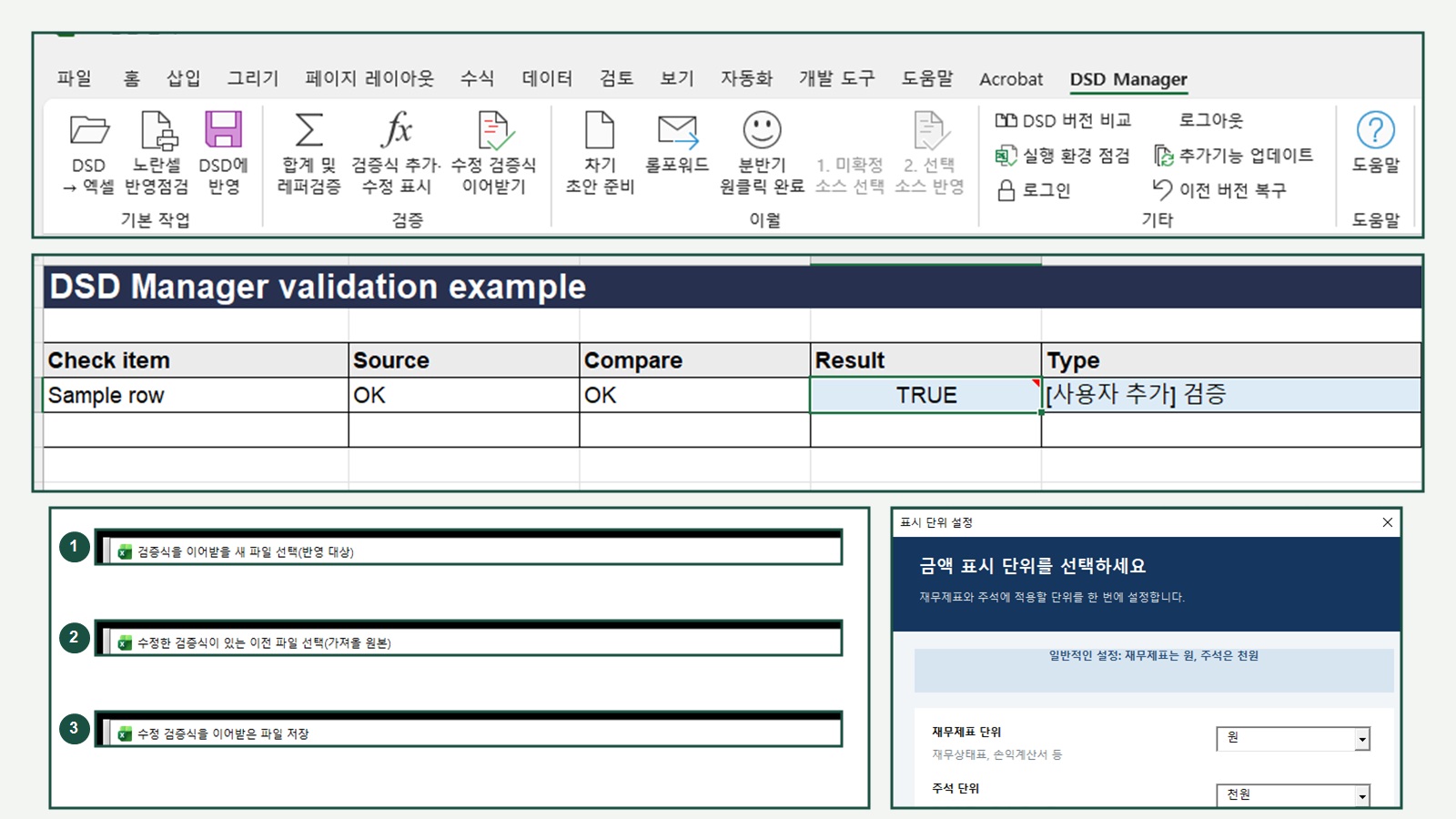
Task: Click step 3 파일 저장 dialog title
Action: click(x=223, y=733)
